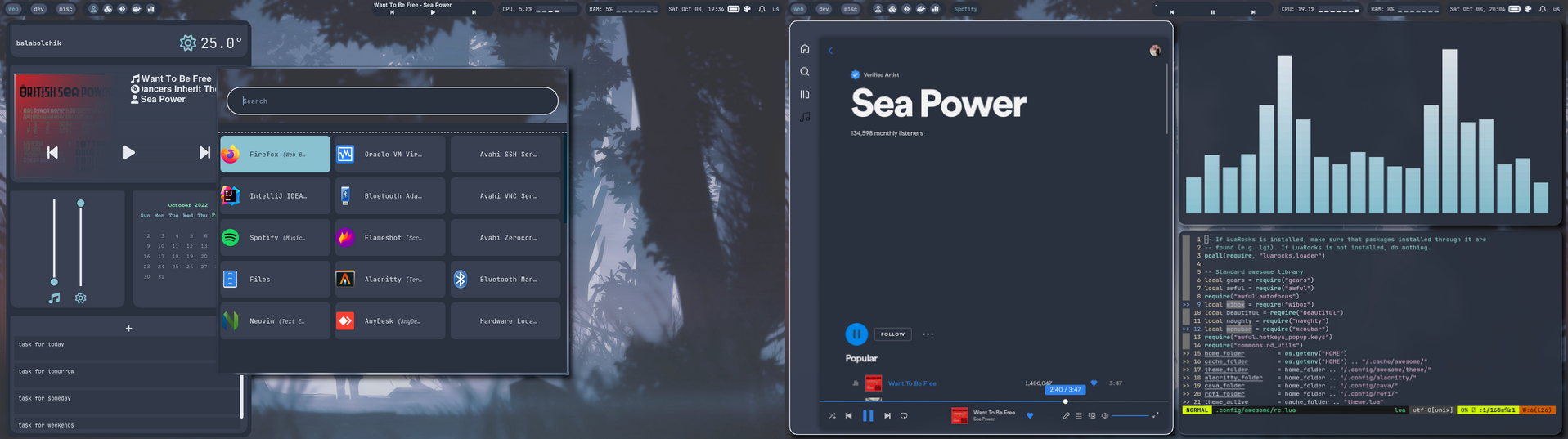Click color palette icon in 19:34 bar
Image resolution: width=1568 pixels, height=439 pixels.
coord(747,9)
